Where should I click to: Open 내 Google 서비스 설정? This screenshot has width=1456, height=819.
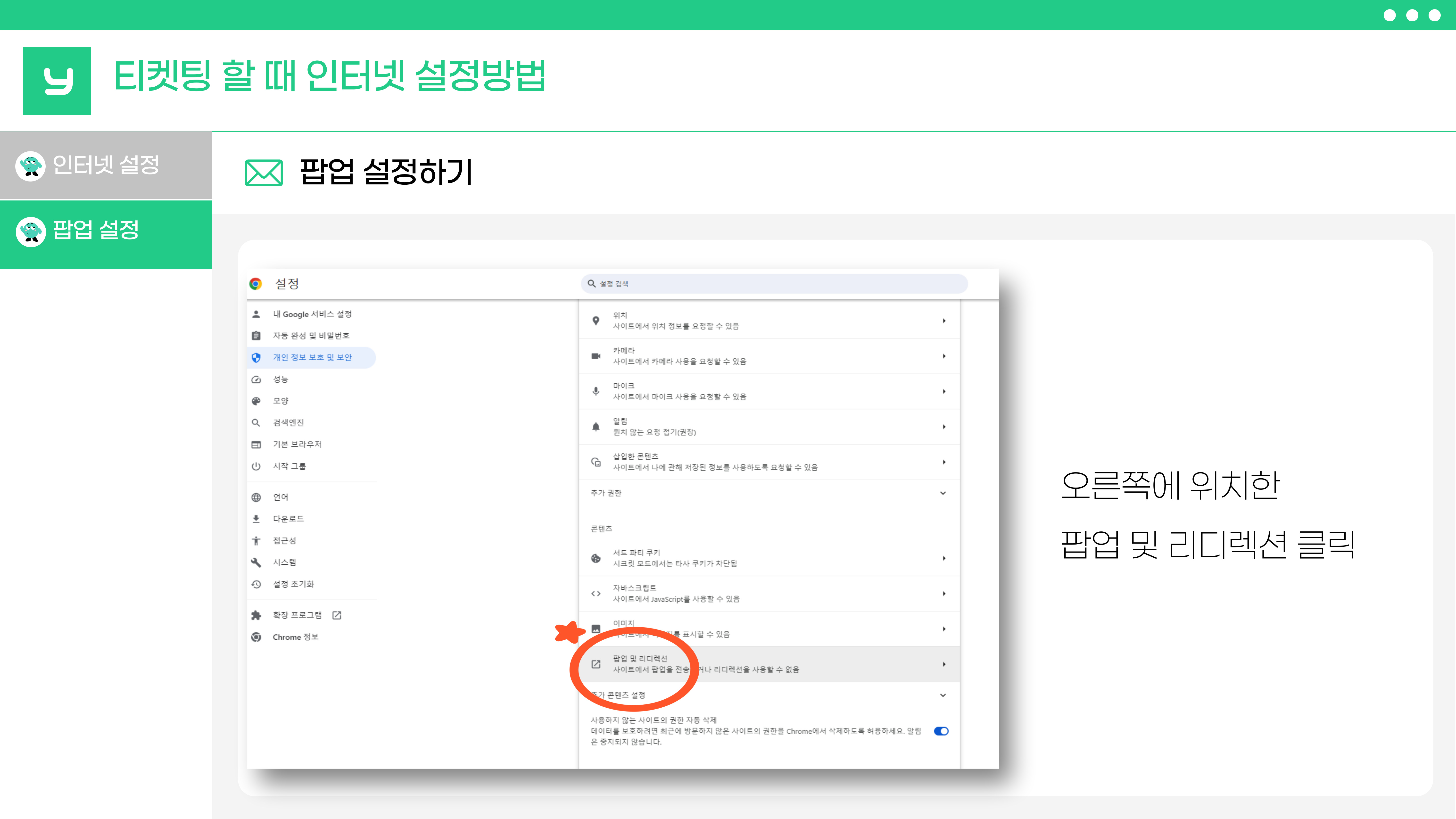coord(311,314)
